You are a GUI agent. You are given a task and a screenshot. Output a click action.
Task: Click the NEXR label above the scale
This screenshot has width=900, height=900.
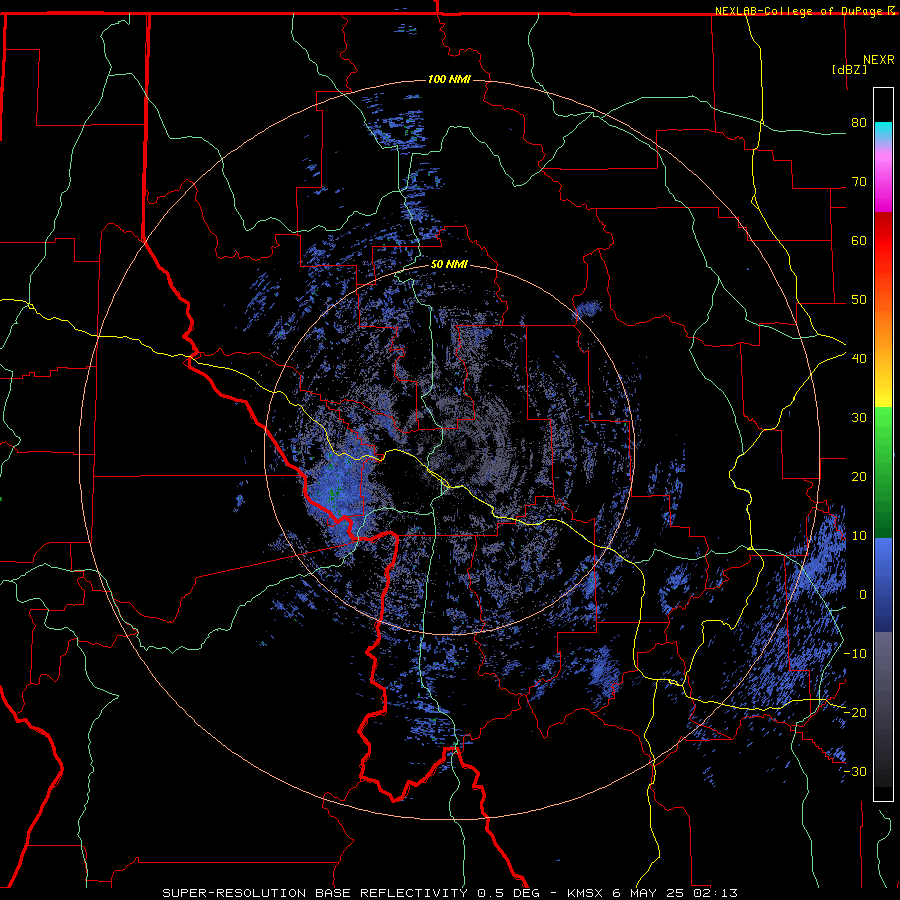(878, 60)
